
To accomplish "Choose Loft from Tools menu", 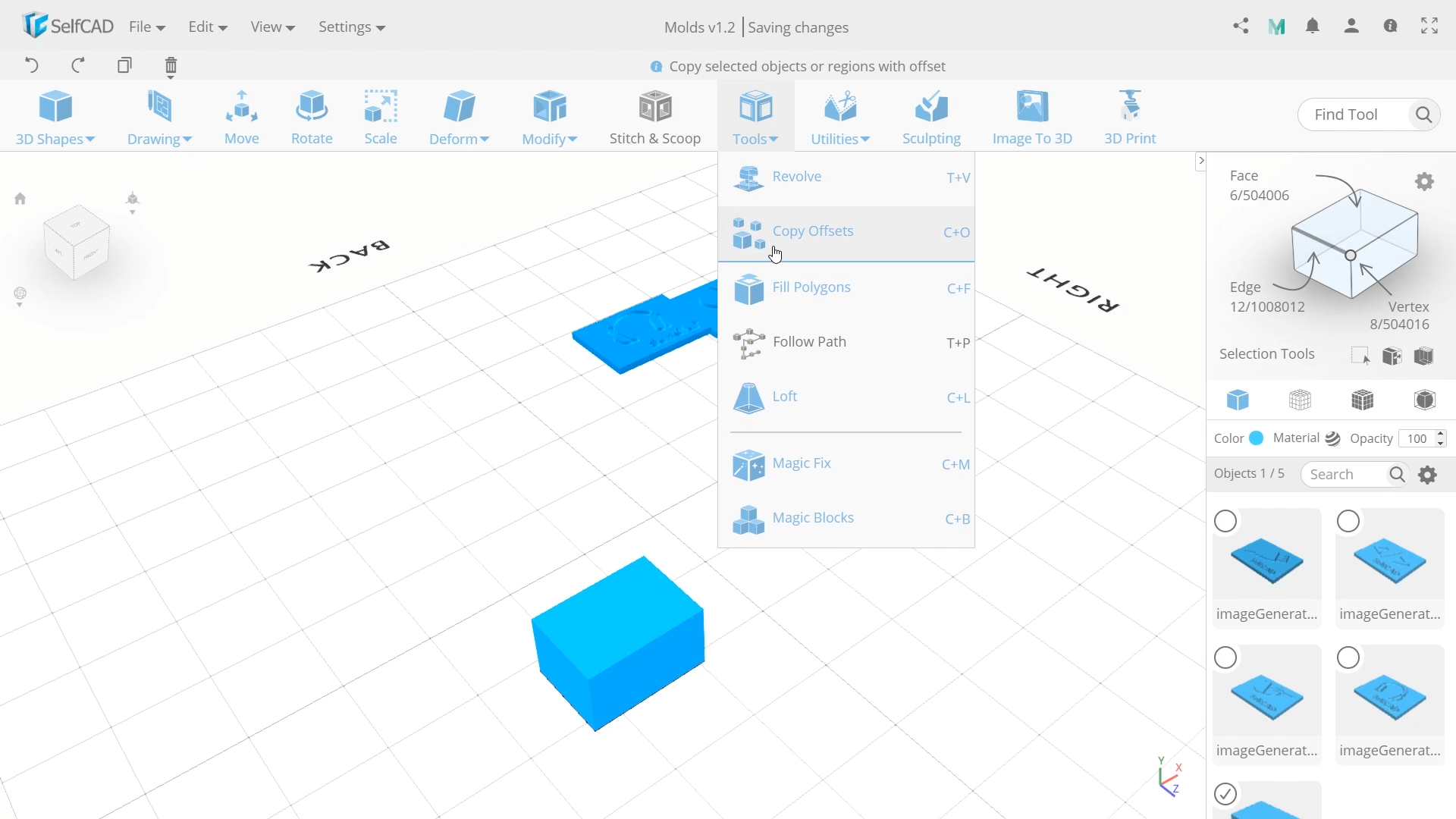I will [846, 397].
